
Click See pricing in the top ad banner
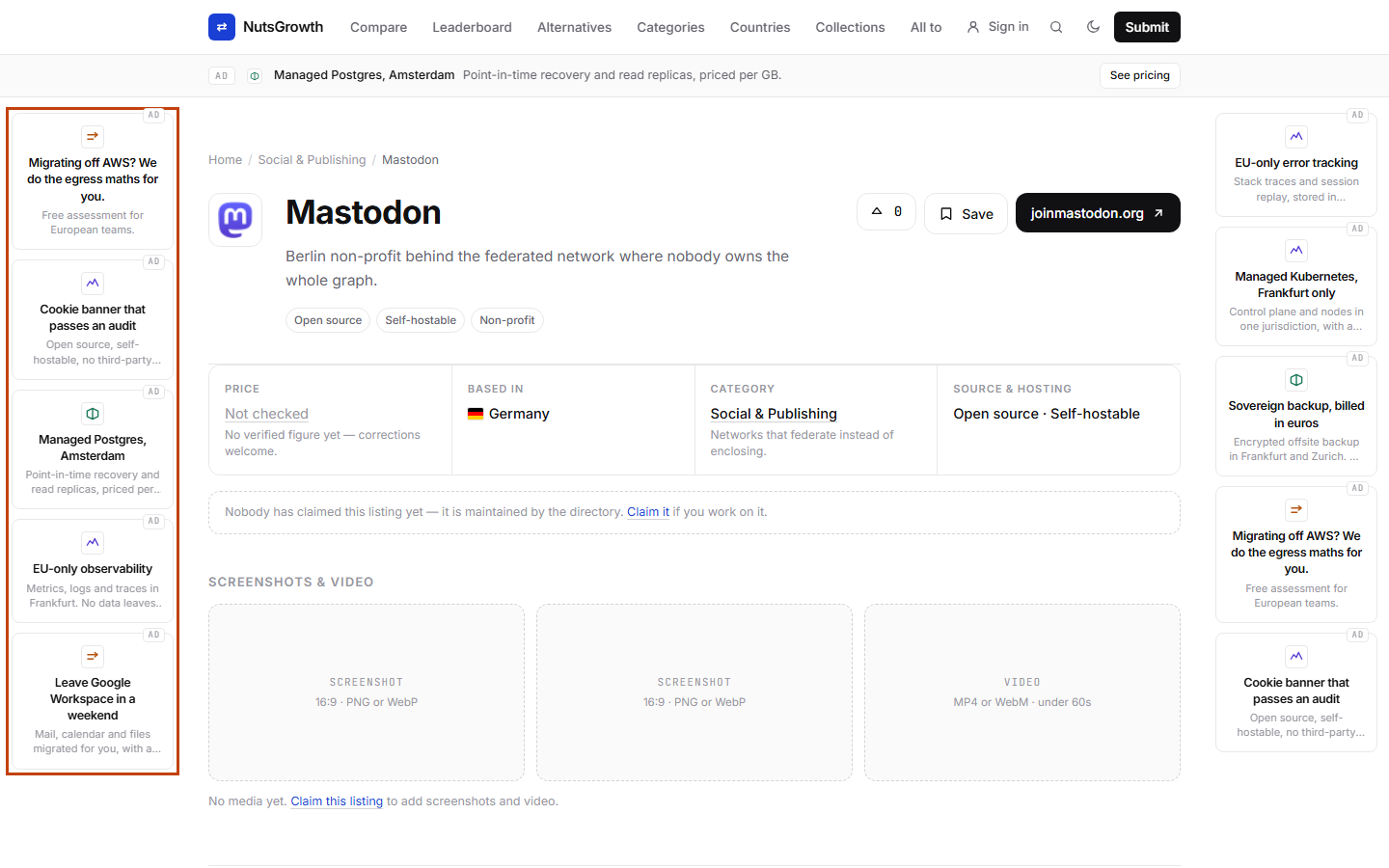point(1139,75)
